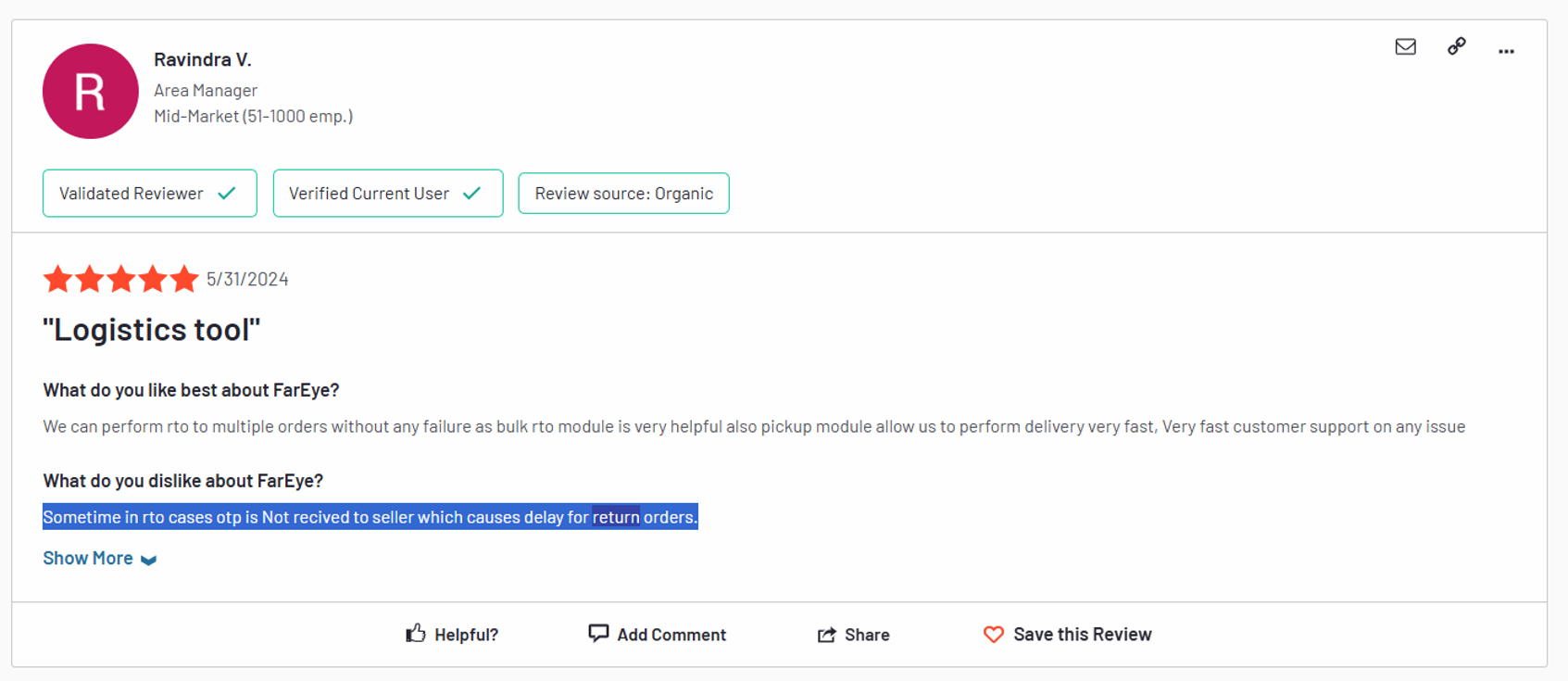Click the speech bubble comment icon
Viewport: 1568px width, 681px height.
598,633
